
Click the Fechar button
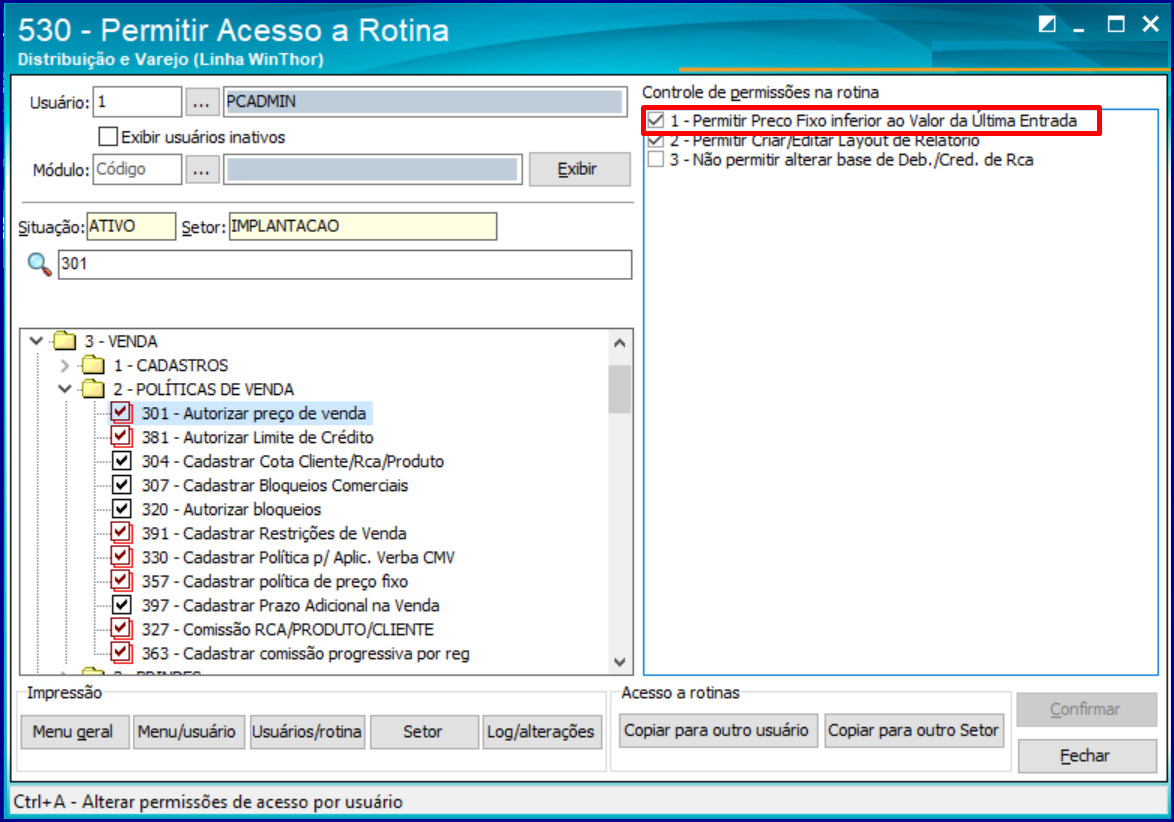1087,756
